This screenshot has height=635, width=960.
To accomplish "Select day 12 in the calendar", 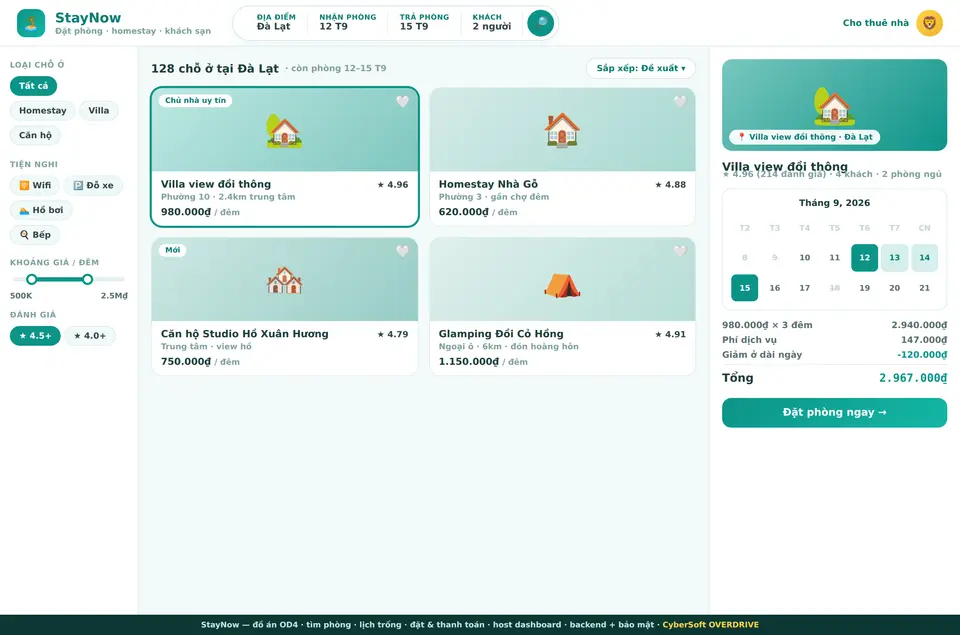I will pos(864,258).
